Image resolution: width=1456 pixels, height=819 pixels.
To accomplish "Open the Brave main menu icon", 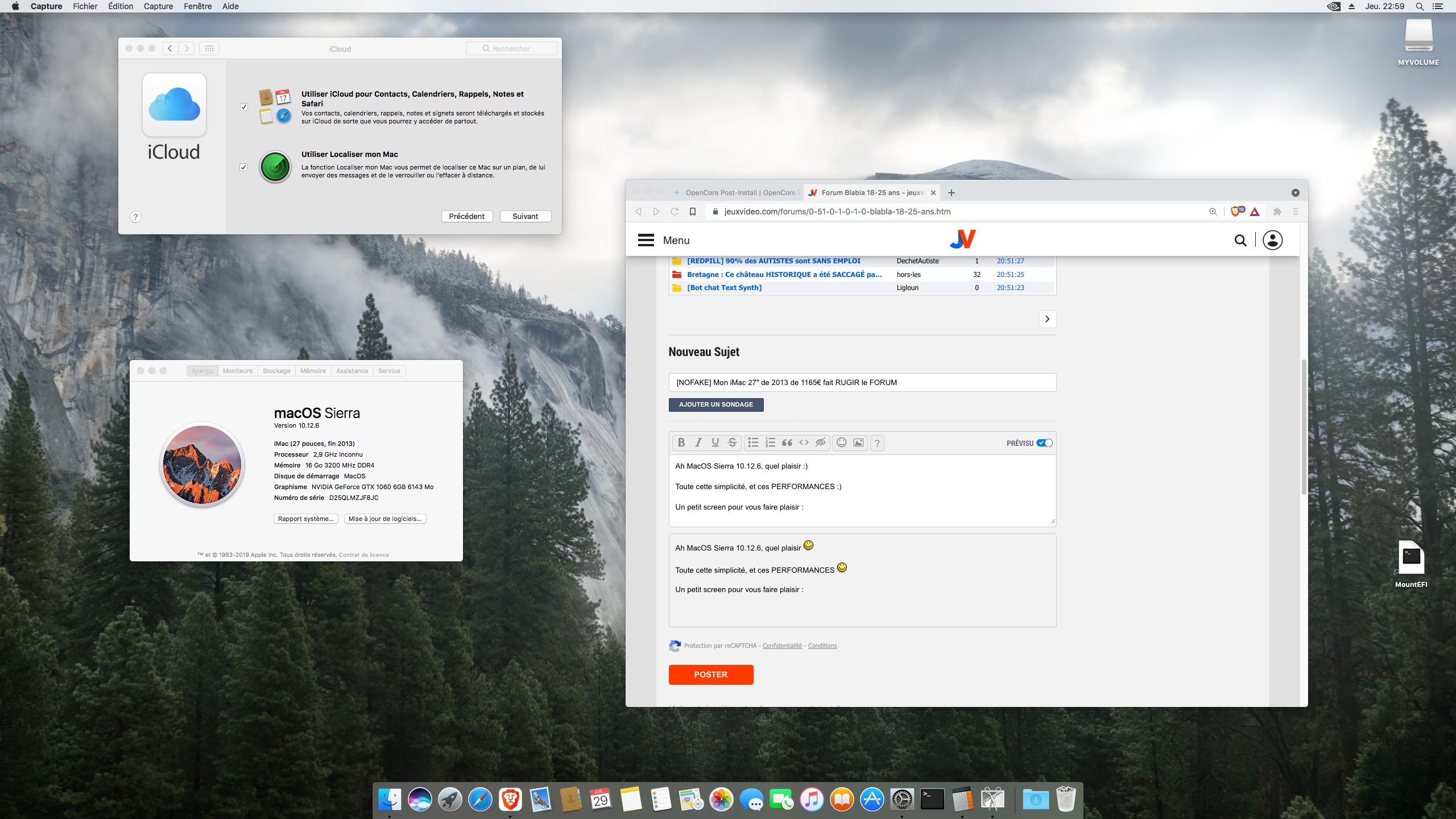I will [x=1296, y=212].
